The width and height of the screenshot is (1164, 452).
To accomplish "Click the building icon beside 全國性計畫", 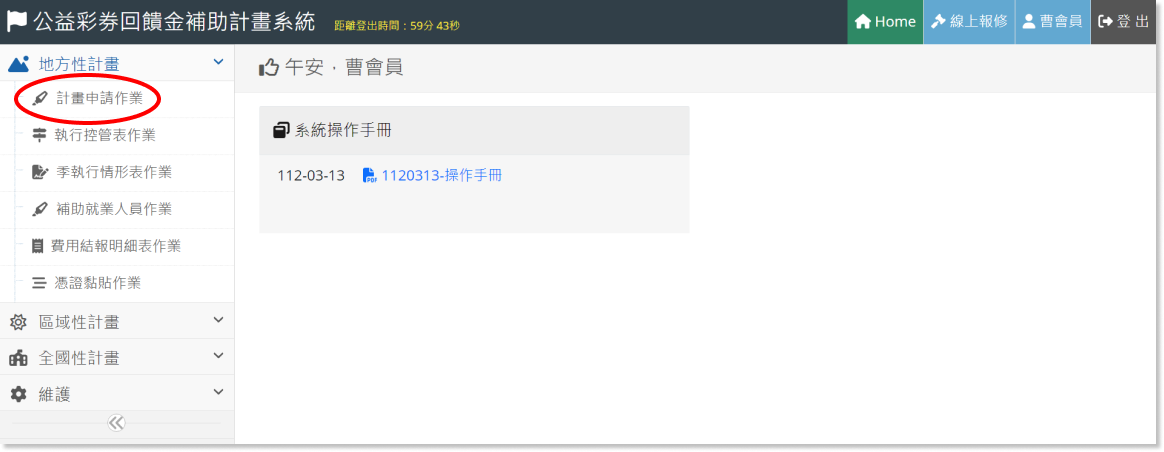I will point(18,358).
